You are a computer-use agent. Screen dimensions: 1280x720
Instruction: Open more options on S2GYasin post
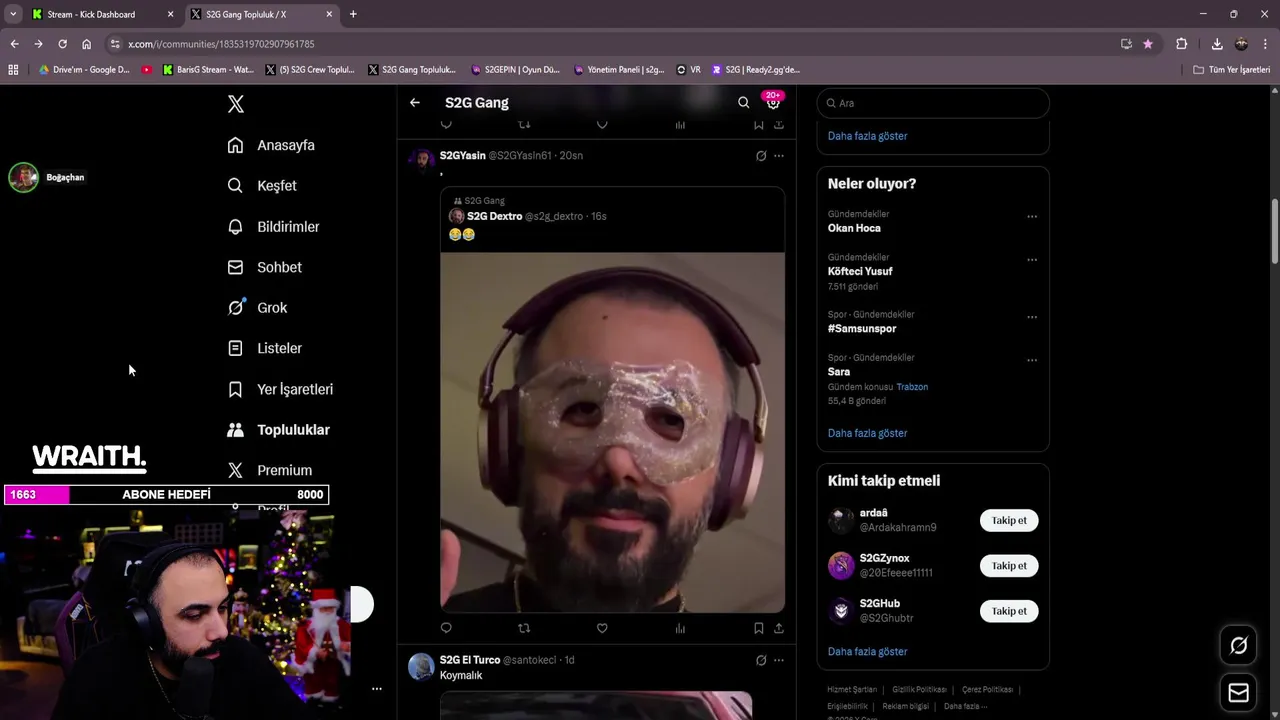(x=779, y=156)
